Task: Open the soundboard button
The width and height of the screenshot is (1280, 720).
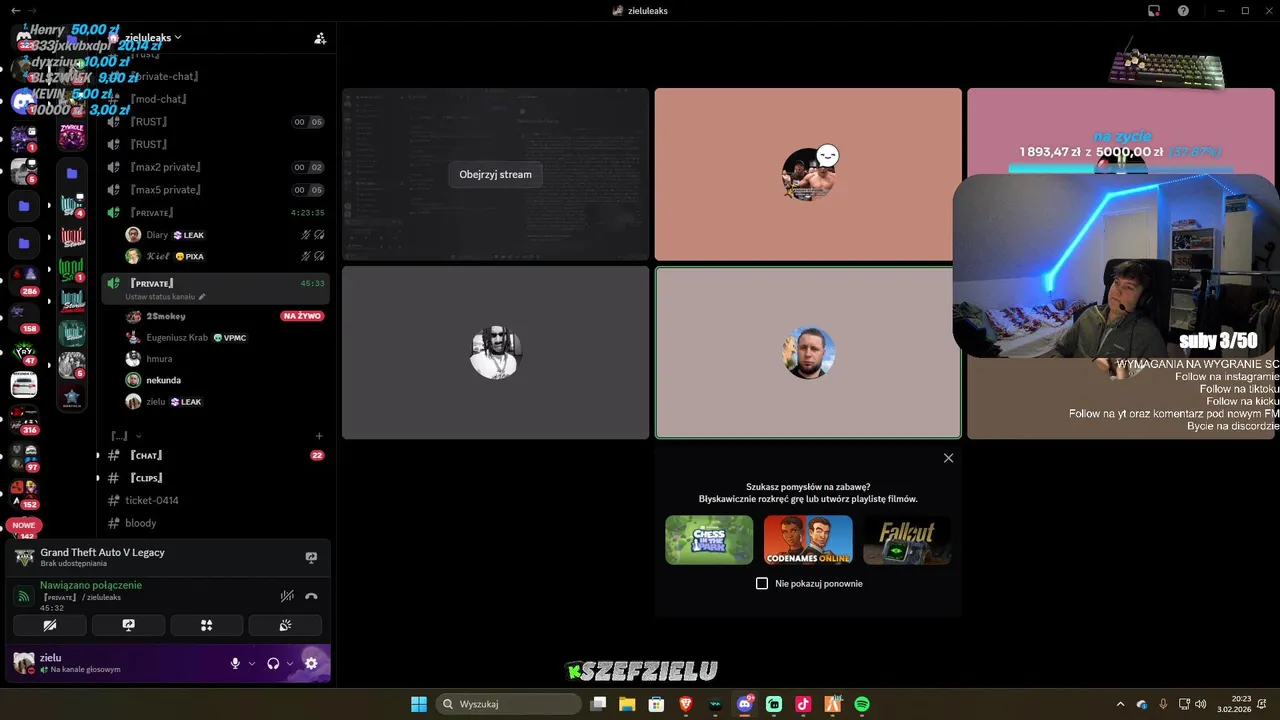Action: pyautogui.click(x=285, y=625)
